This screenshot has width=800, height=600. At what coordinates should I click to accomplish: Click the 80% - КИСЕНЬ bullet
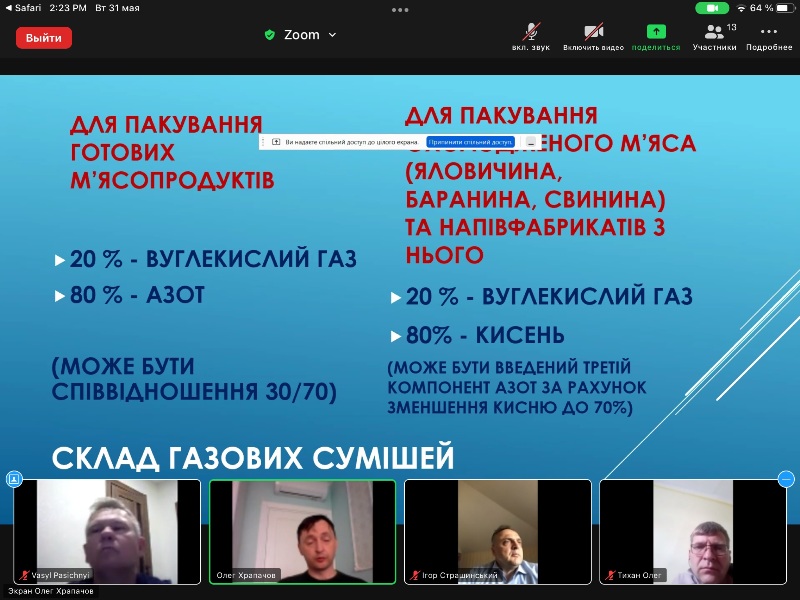coord(485,335)
